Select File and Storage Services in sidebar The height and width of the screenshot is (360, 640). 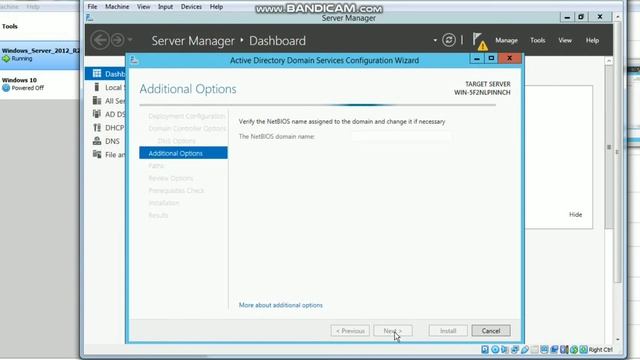click(105, 155)
